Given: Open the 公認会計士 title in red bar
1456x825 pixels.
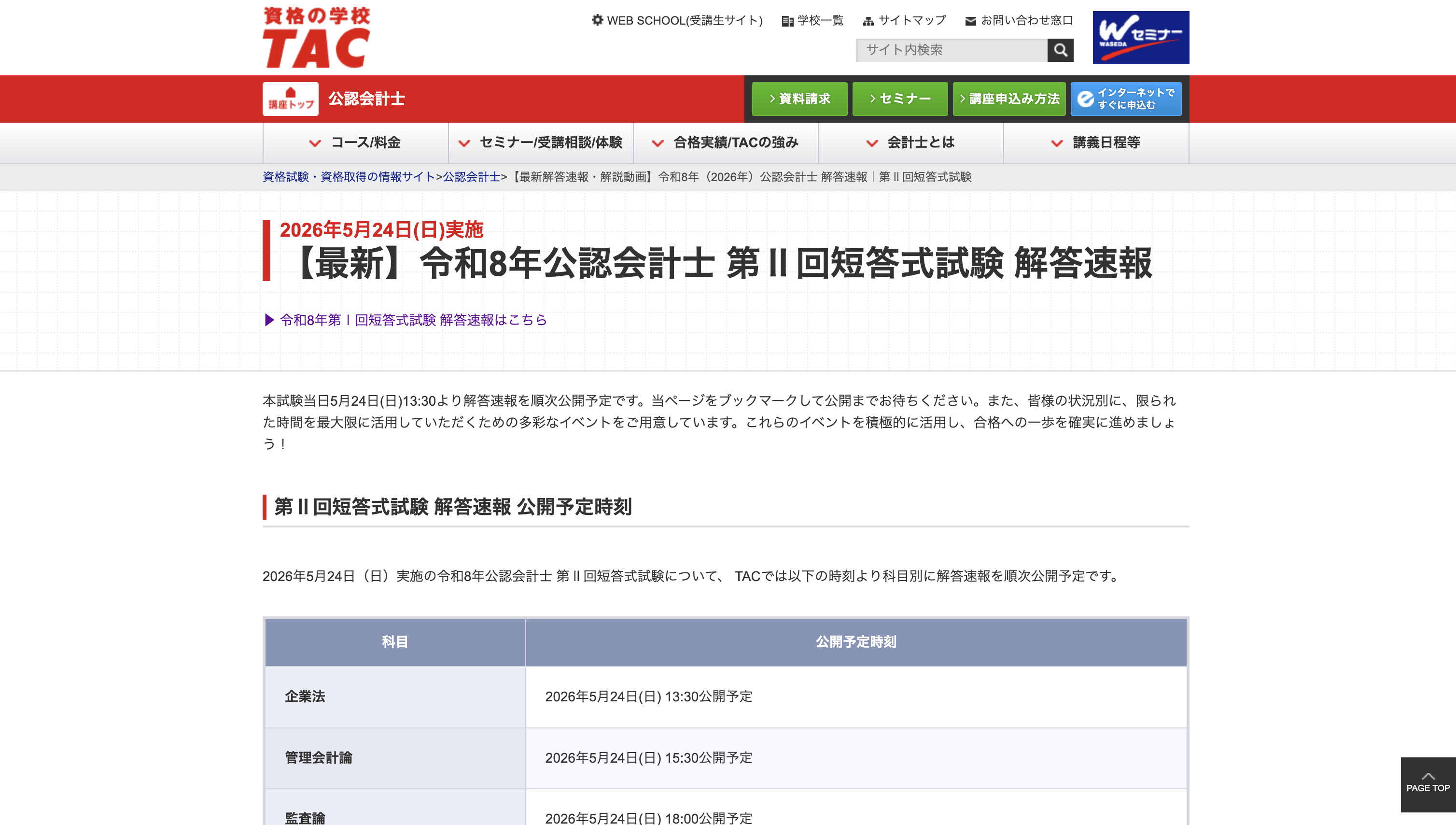Looking at the screenshot, I should [x=366, y=99].
